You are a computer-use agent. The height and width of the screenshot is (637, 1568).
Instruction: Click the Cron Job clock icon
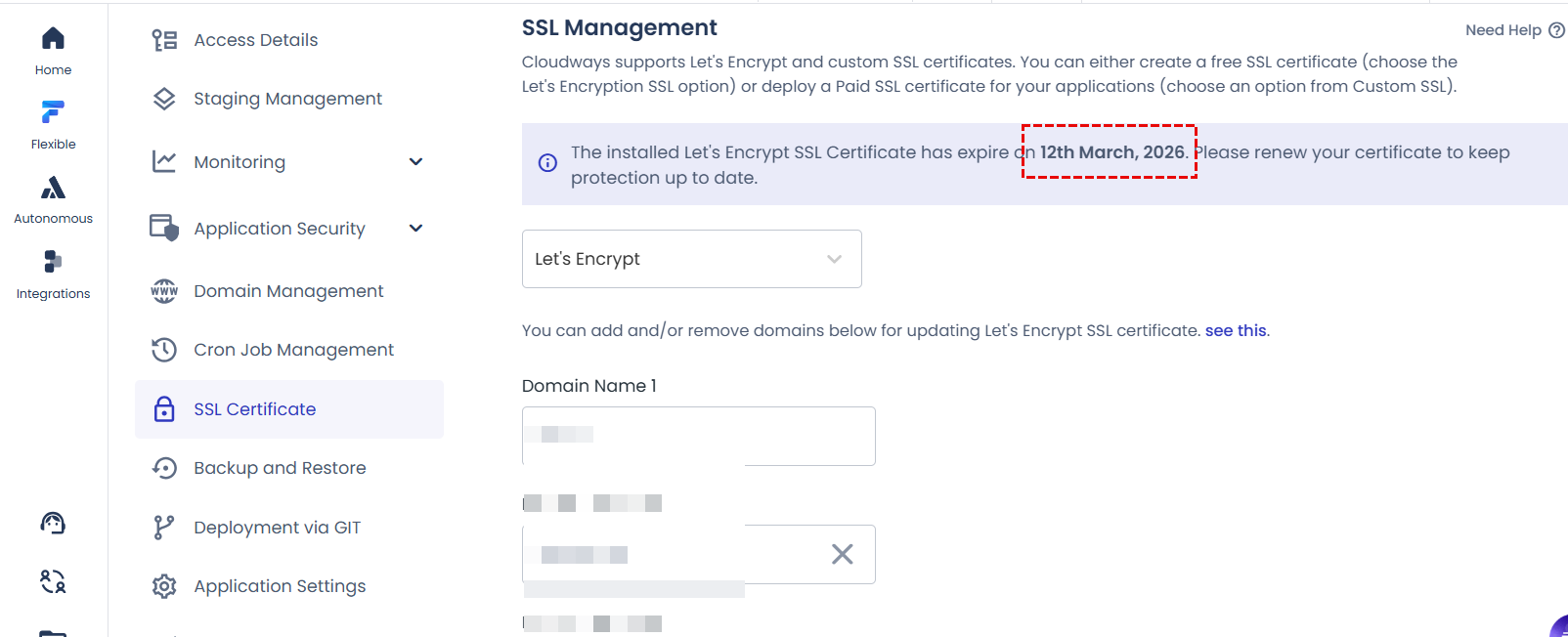pyautogui.click(x=164, y=350)
